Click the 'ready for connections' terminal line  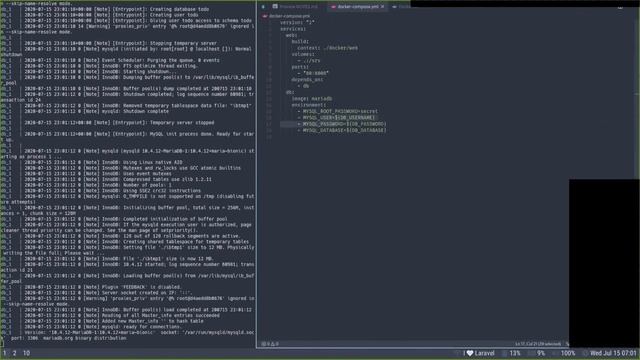102,327
